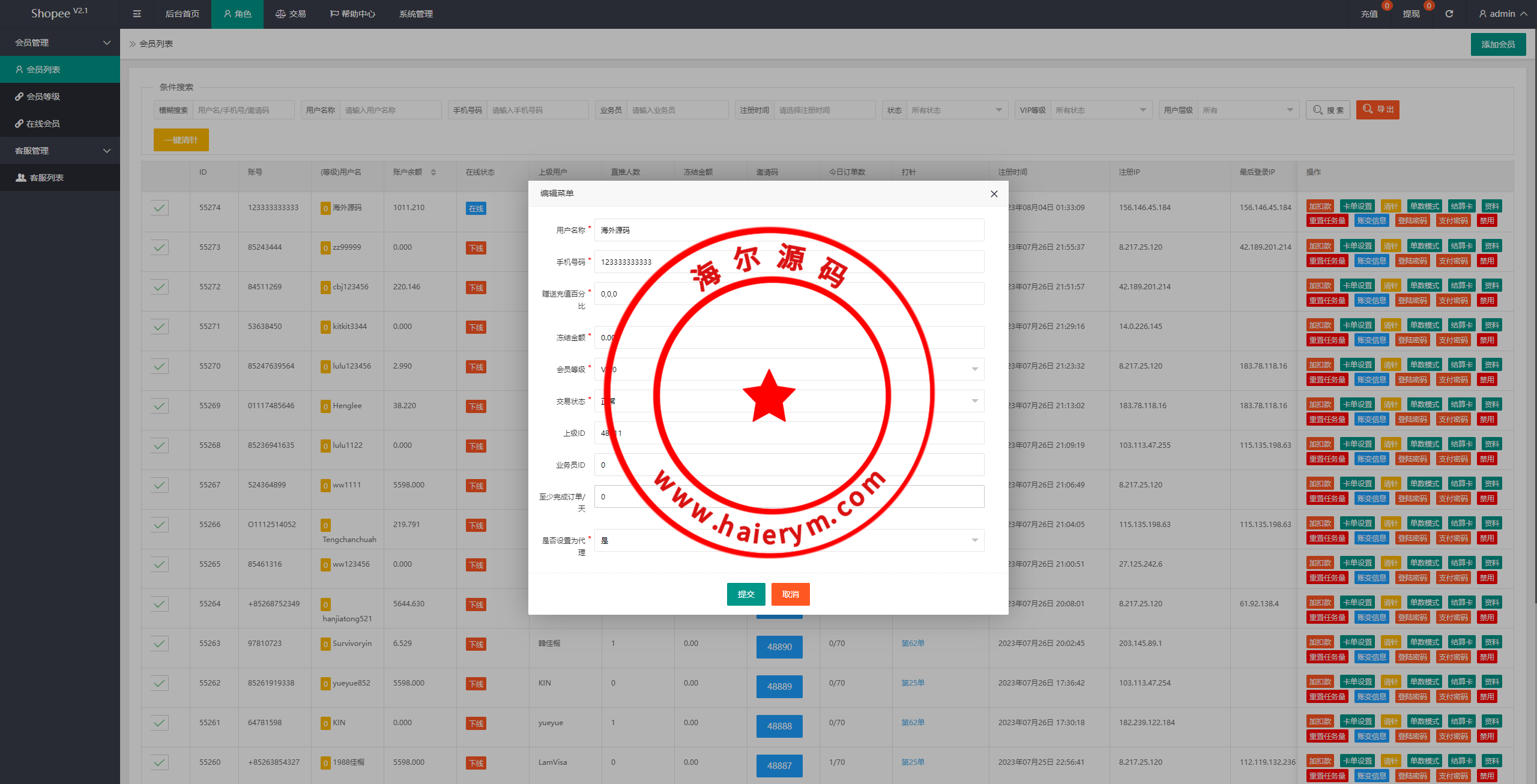The image size is (1537, 784).
Task: Open 在线会员 in sidebar
Action: pyautogui.click(x=43, y=124)
